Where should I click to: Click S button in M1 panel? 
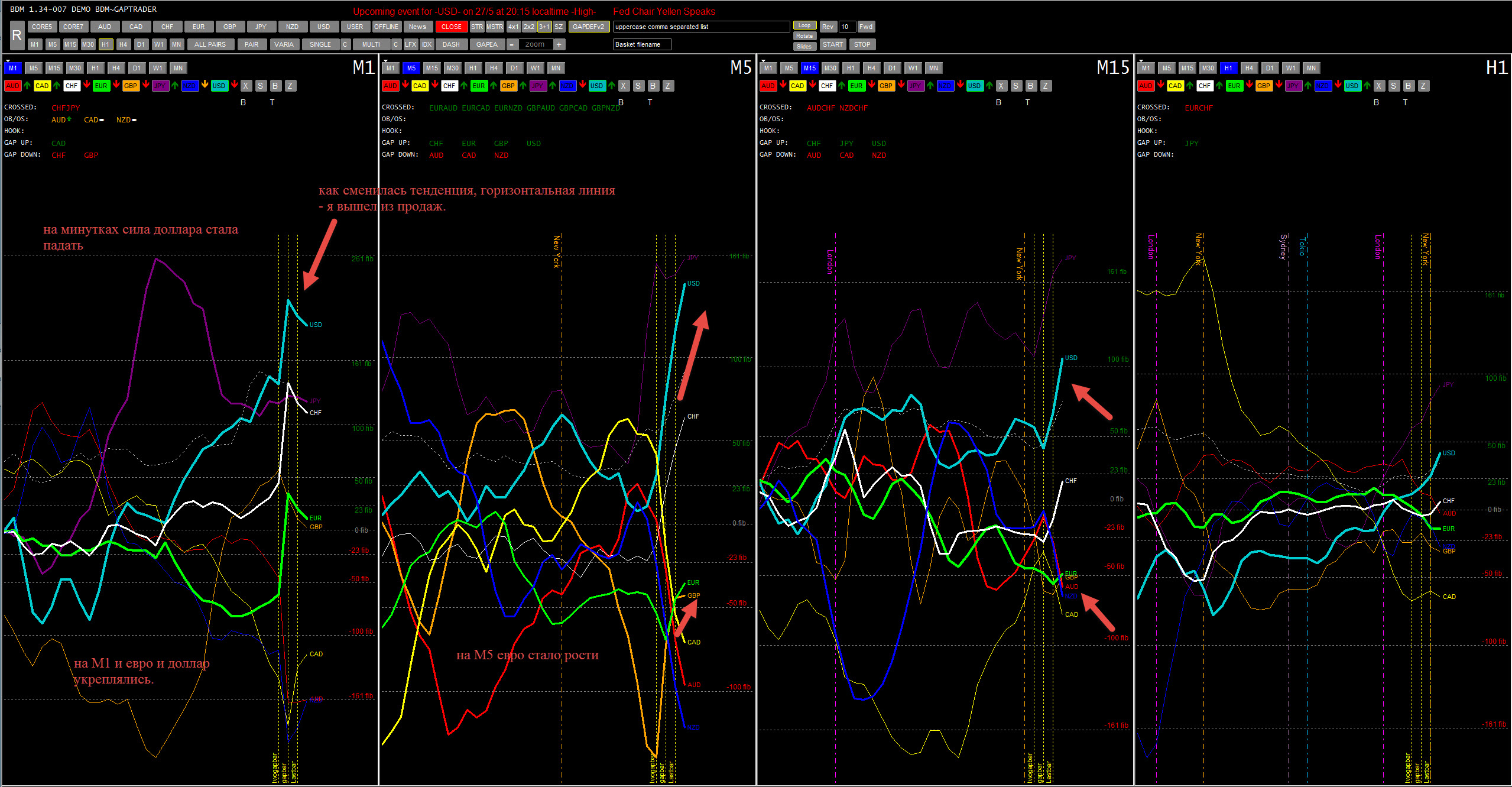tap(261, 86)
